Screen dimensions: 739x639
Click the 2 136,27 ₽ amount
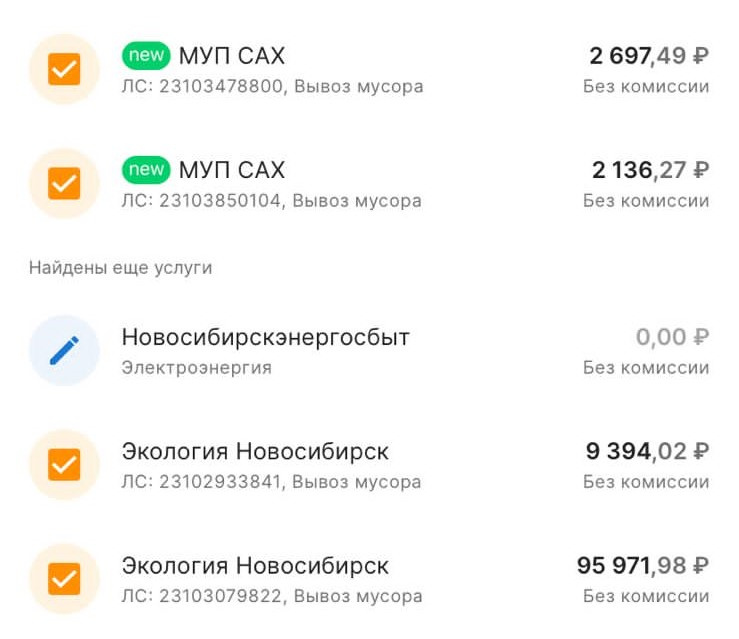[x=650, y=170]
